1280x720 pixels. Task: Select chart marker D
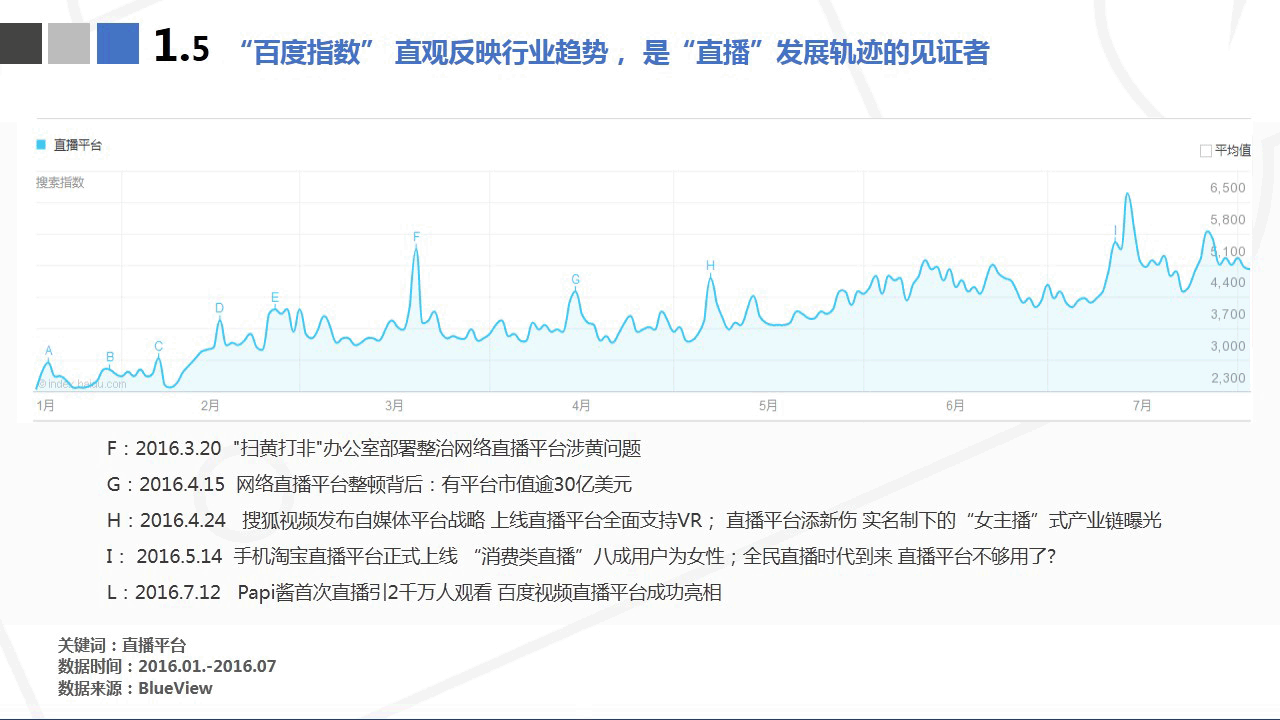[x=219, y=308]
